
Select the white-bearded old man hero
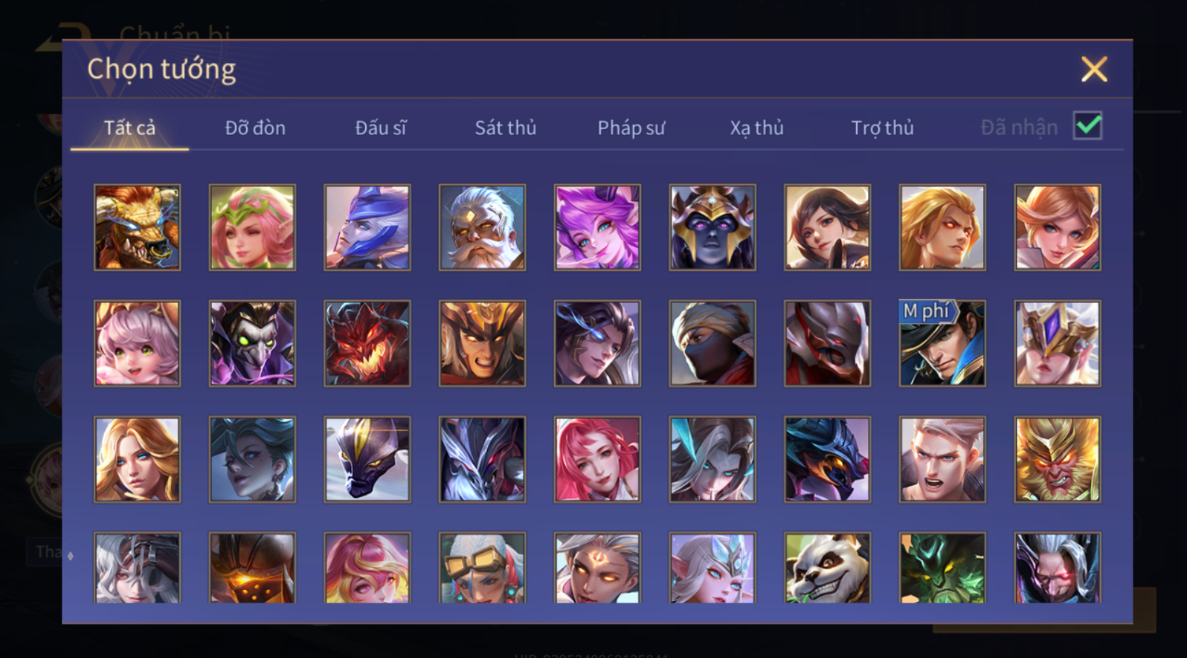pos(481,227)
